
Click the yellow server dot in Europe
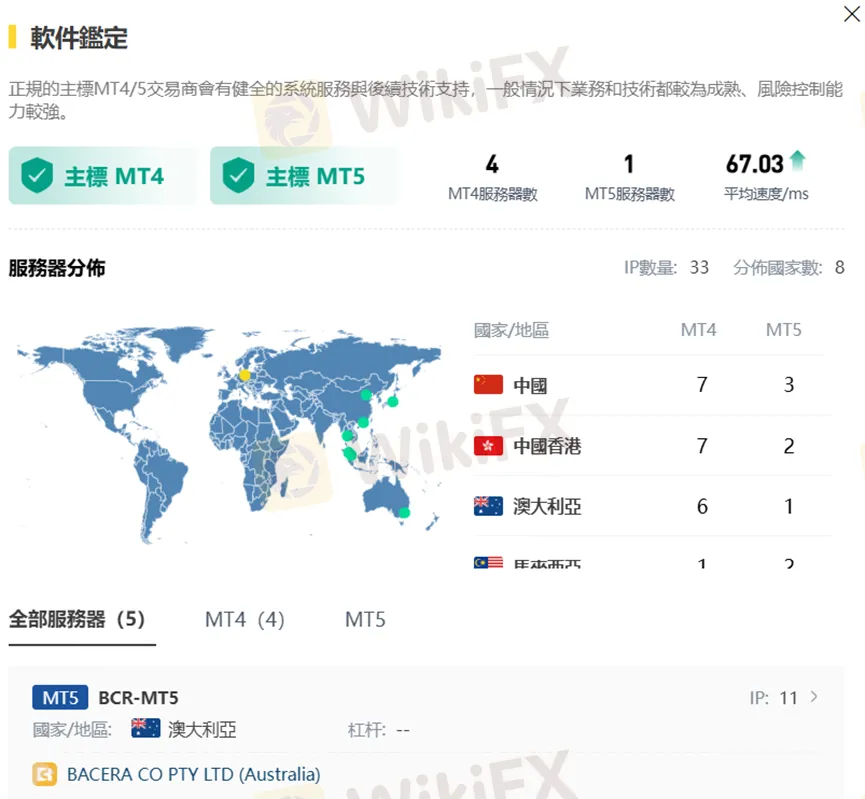coord(244,375)
